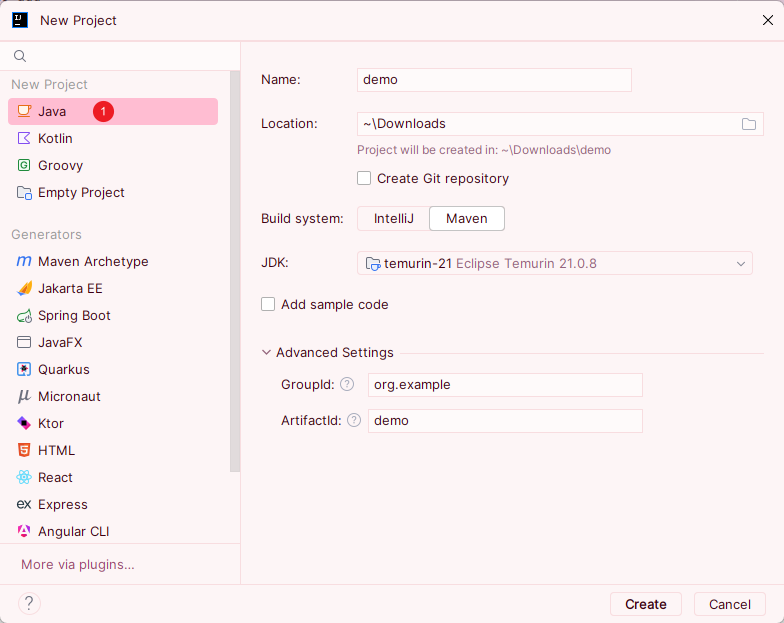Select the Kotlin project type
The image size is (784, 623).
point(113,138)
